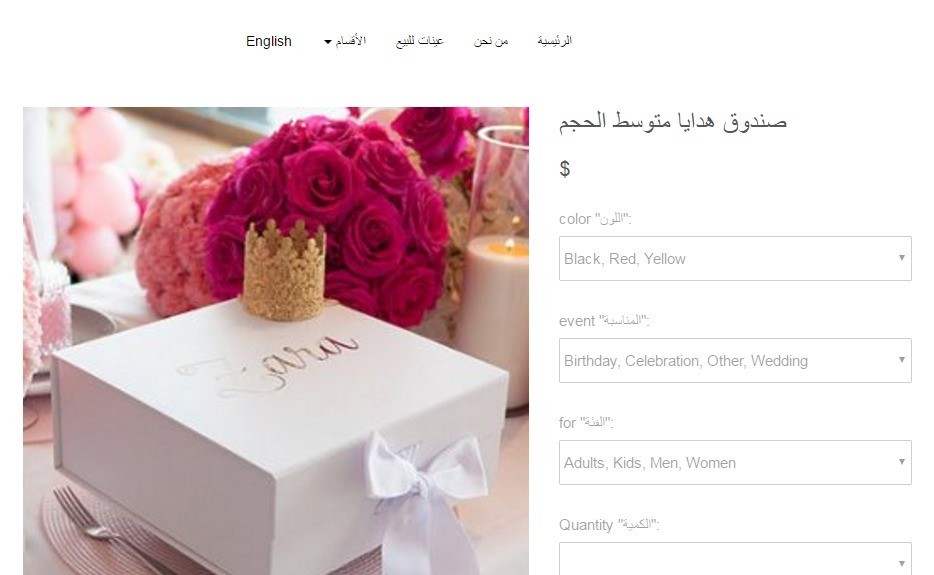
Task: Click the product title صندوق هدايا متوسط الحجم
Action: click(x=673, y=121)
